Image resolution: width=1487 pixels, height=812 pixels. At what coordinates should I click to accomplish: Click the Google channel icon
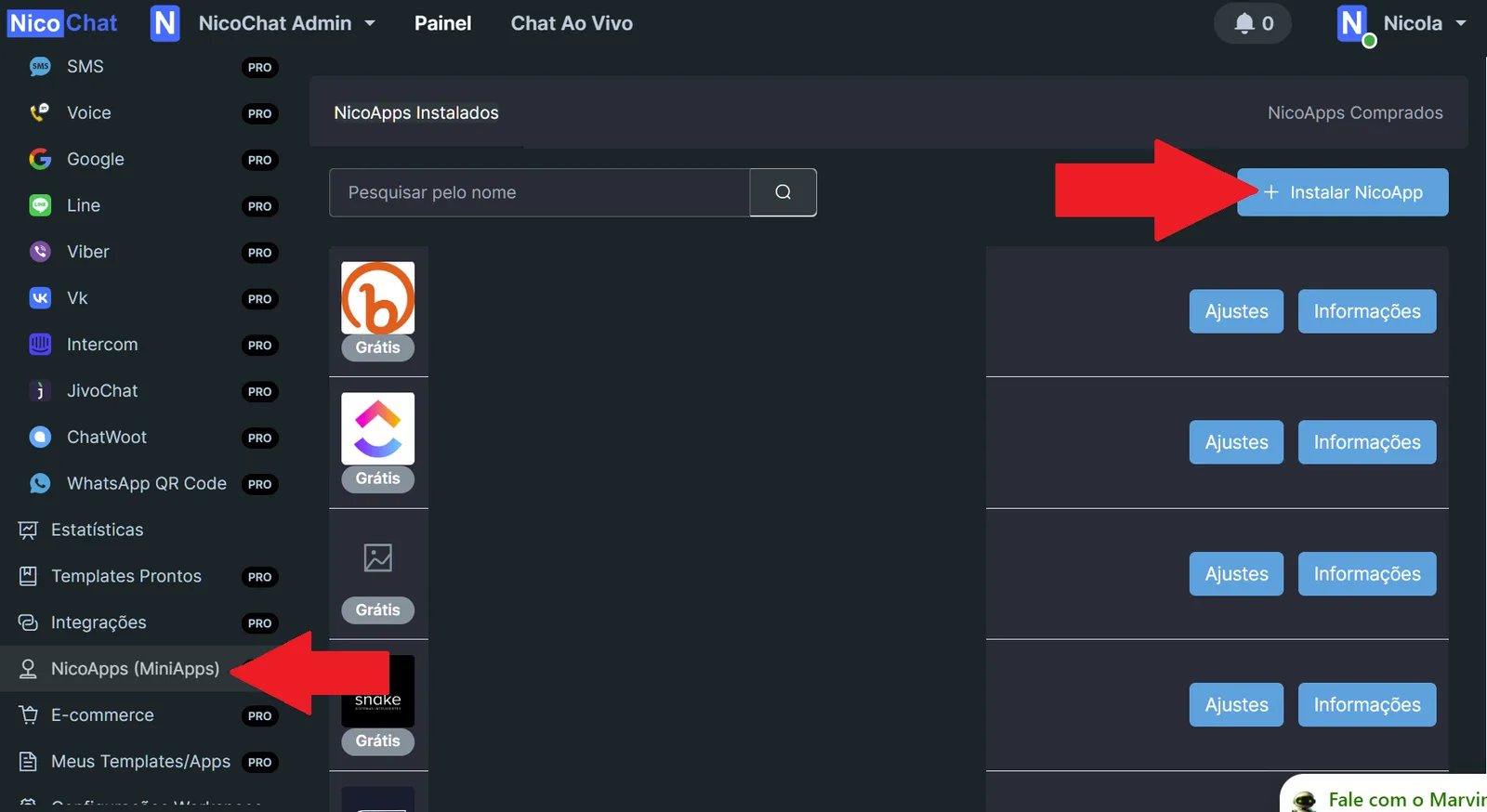pyautogui.click(x=40, y=160)
